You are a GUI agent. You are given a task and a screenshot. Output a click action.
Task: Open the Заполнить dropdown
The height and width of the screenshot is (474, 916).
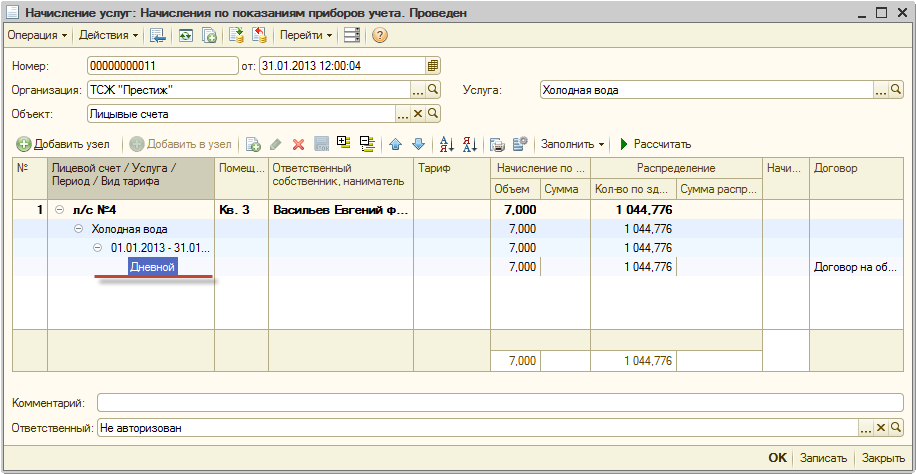[573, 144]
